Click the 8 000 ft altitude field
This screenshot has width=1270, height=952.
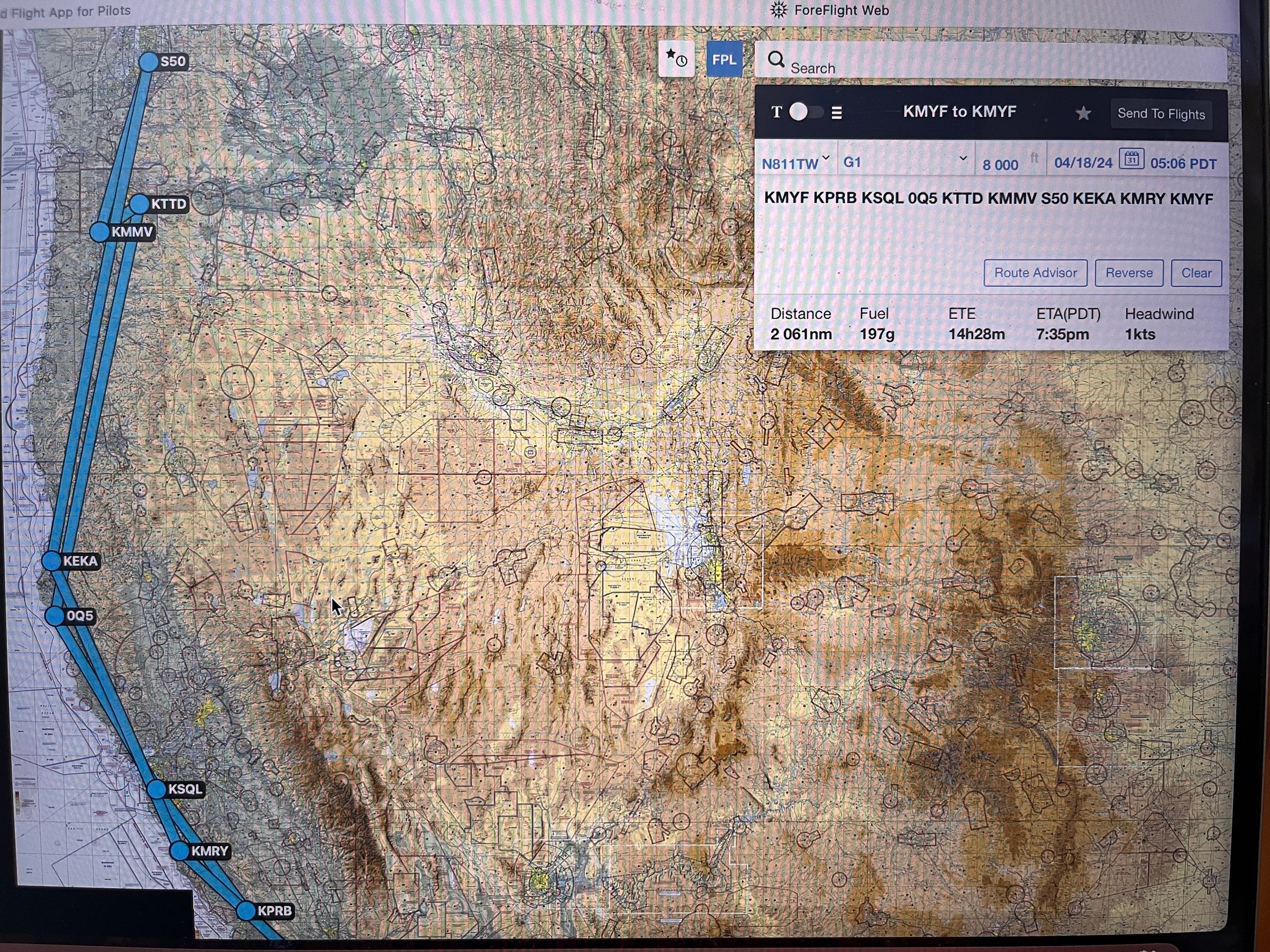coord(1000,165)
